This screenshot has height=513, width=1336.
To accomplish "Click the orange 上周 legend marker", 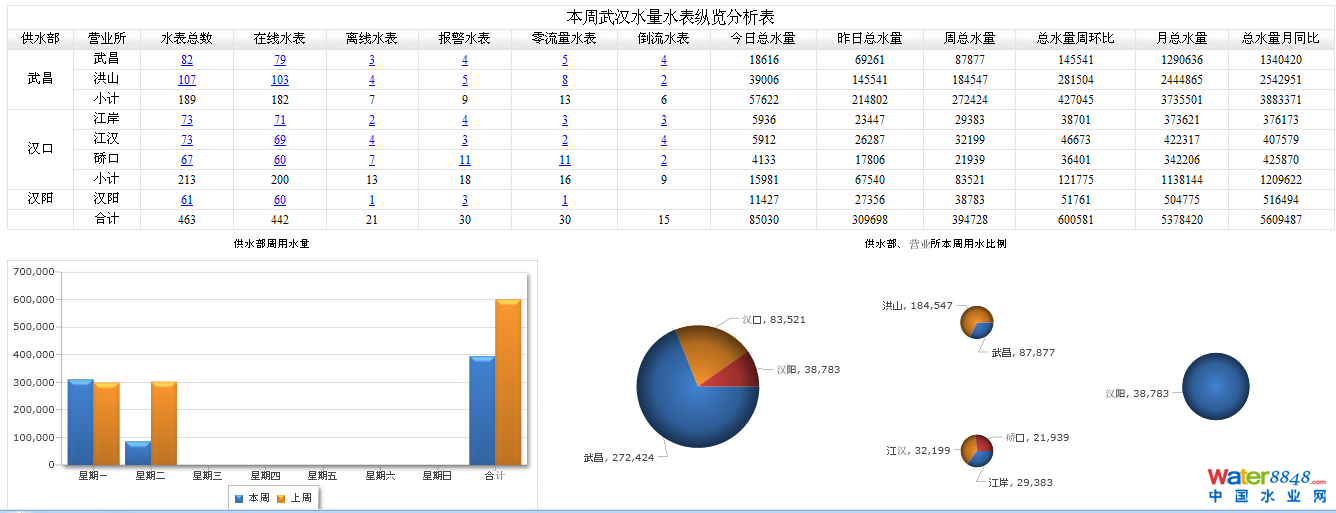I will [281, 498].
